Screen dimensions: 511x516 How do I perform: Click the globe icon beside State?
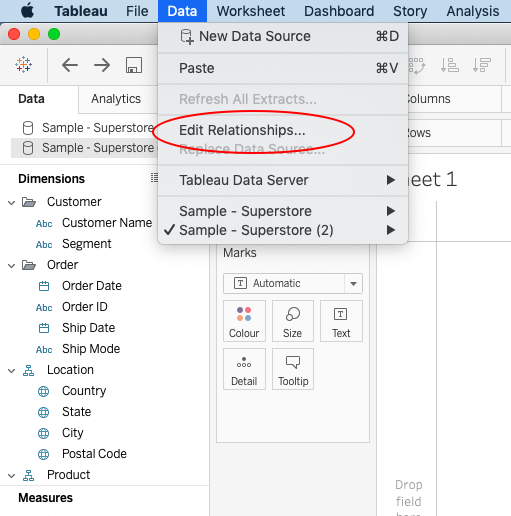click(x=43, y=412)
